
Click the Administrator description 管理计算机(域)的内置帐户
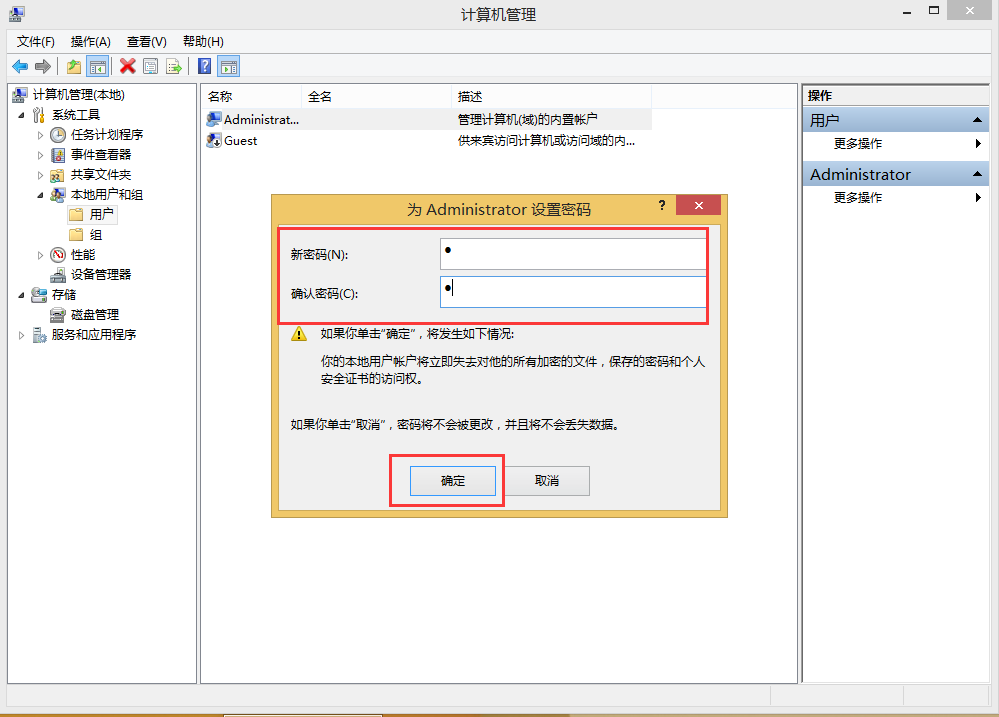[528, 119]
